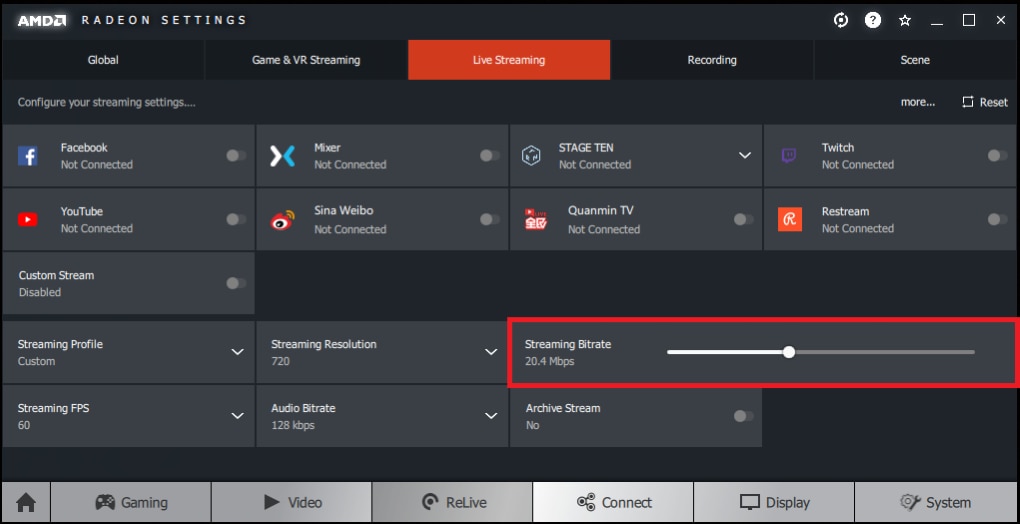This screenshot has width=1020, height=524.
Task: Click the ReLive swirl icon
Action: tap(430, 503)
